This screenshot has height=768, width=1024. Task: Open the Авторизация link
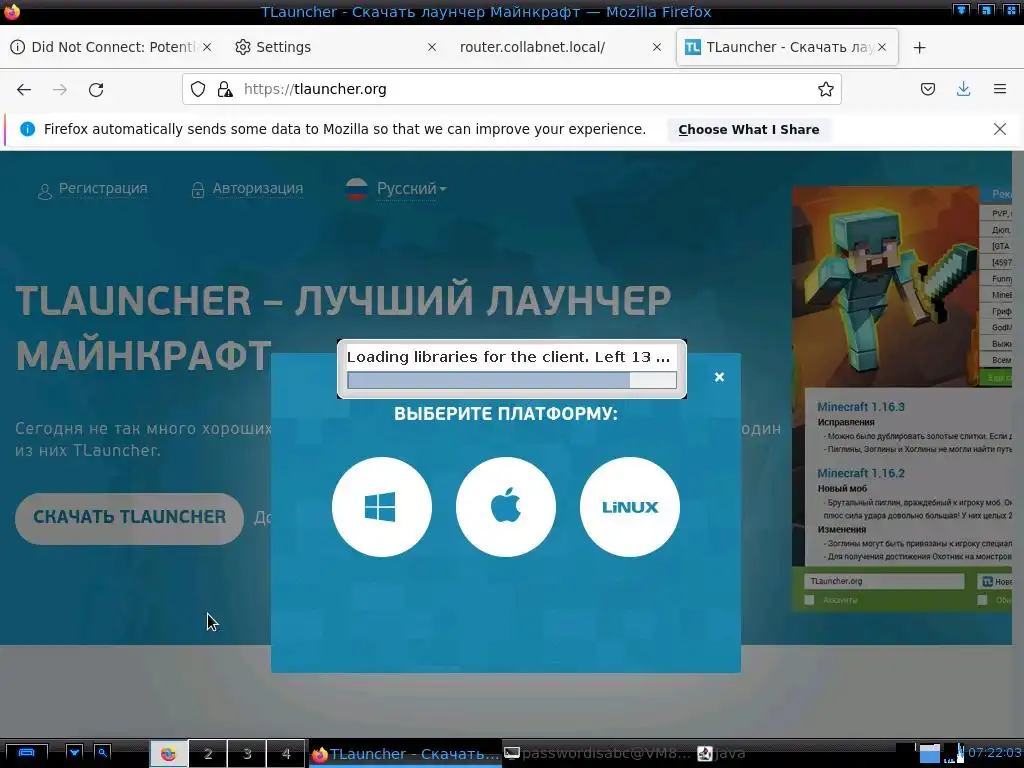point(247,189)
